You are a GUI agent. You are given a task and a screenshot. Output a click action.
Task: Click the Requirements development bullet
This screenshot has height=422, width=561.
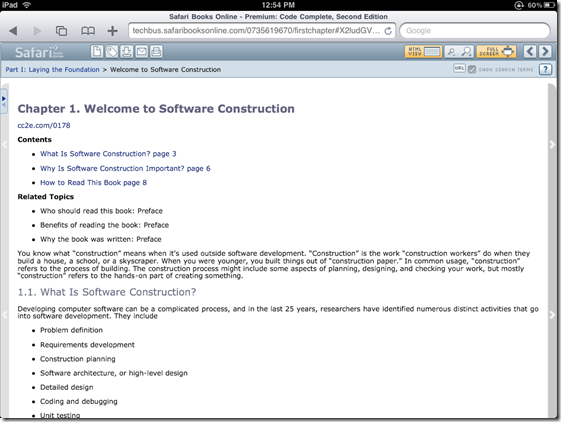87,345
